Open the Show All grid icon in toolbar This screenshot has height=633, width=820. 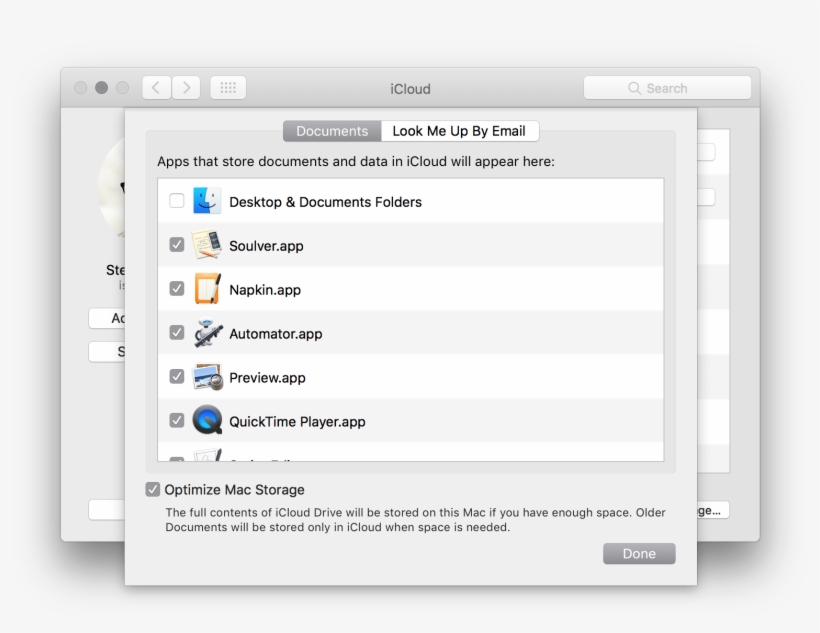(228, 87)
